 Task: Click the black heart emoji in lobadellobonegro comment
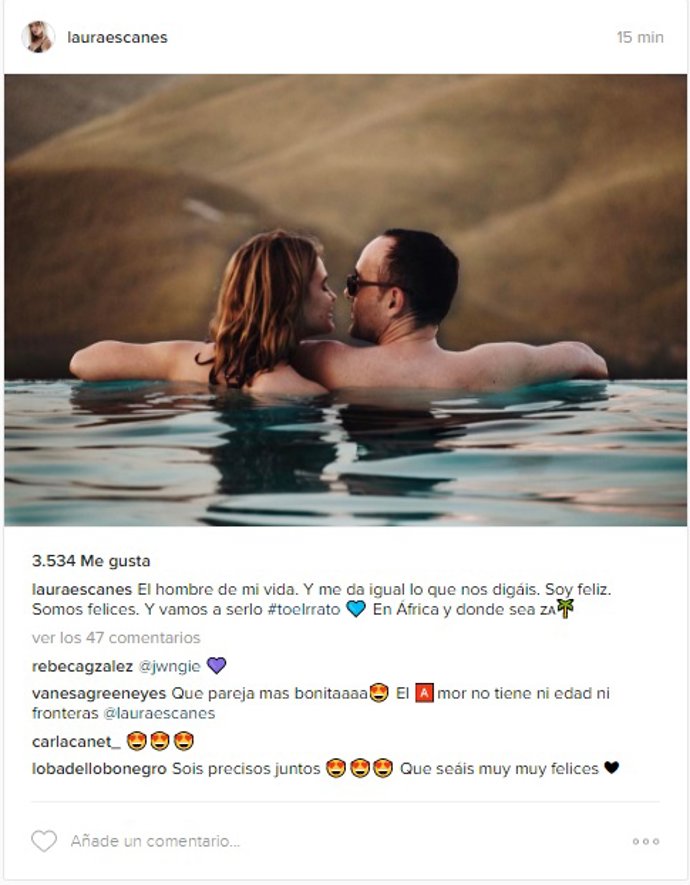(x=612, y=768)
